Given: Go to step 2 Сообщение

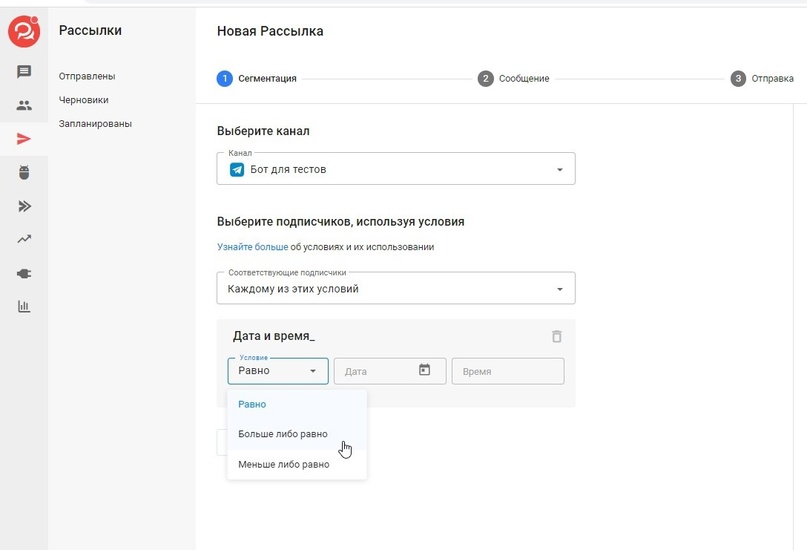Looking at the screenshot, I should [514, 78].
